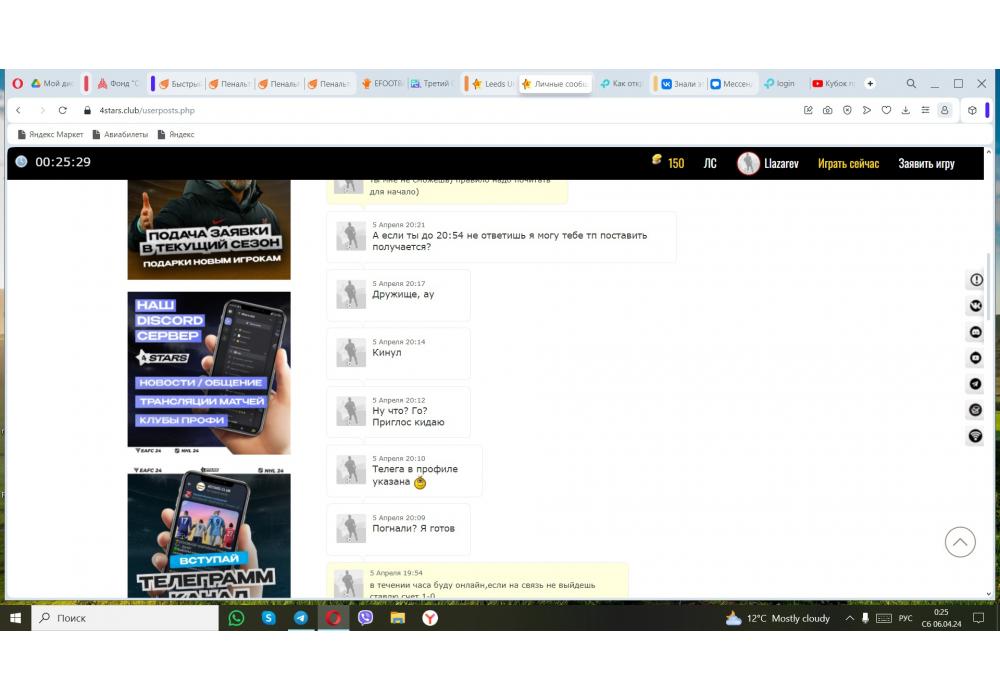This screenshot has height=700, width=1000.
Task: Click the Играть сейчас link
Action: click(x=848, y=163)
